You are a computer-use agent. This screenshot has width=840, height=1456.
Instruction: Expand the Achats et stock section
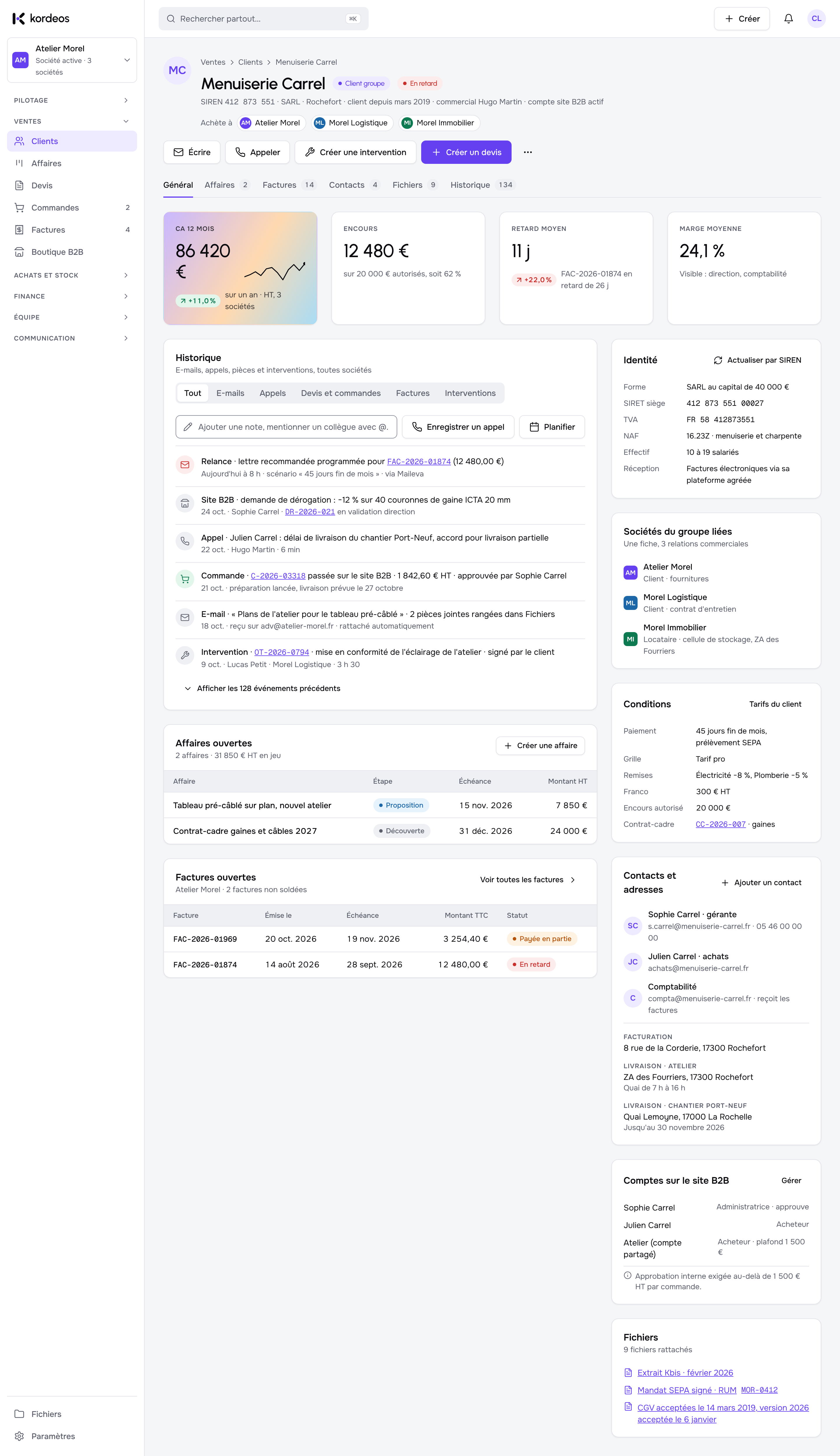coord(72,275)
